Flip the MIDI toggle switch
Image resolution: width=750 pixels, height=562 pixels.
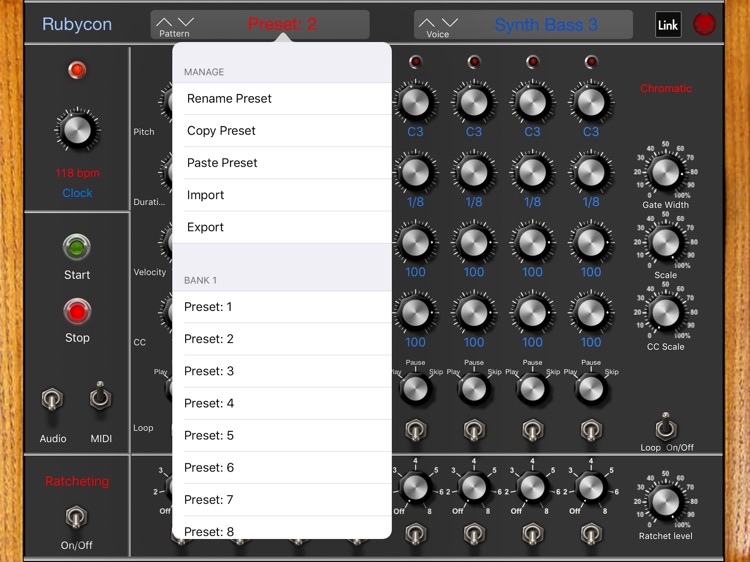(100, 397)
